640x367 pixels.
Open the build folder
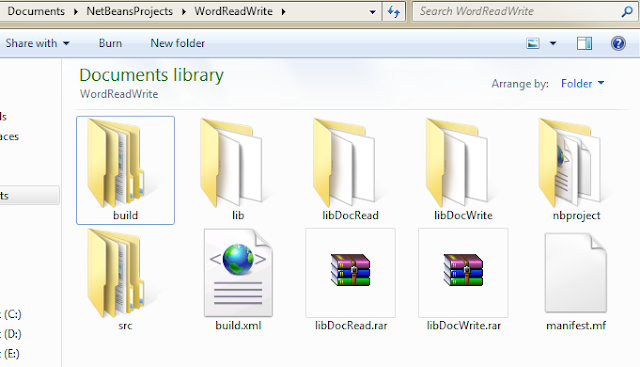(125, 170)
